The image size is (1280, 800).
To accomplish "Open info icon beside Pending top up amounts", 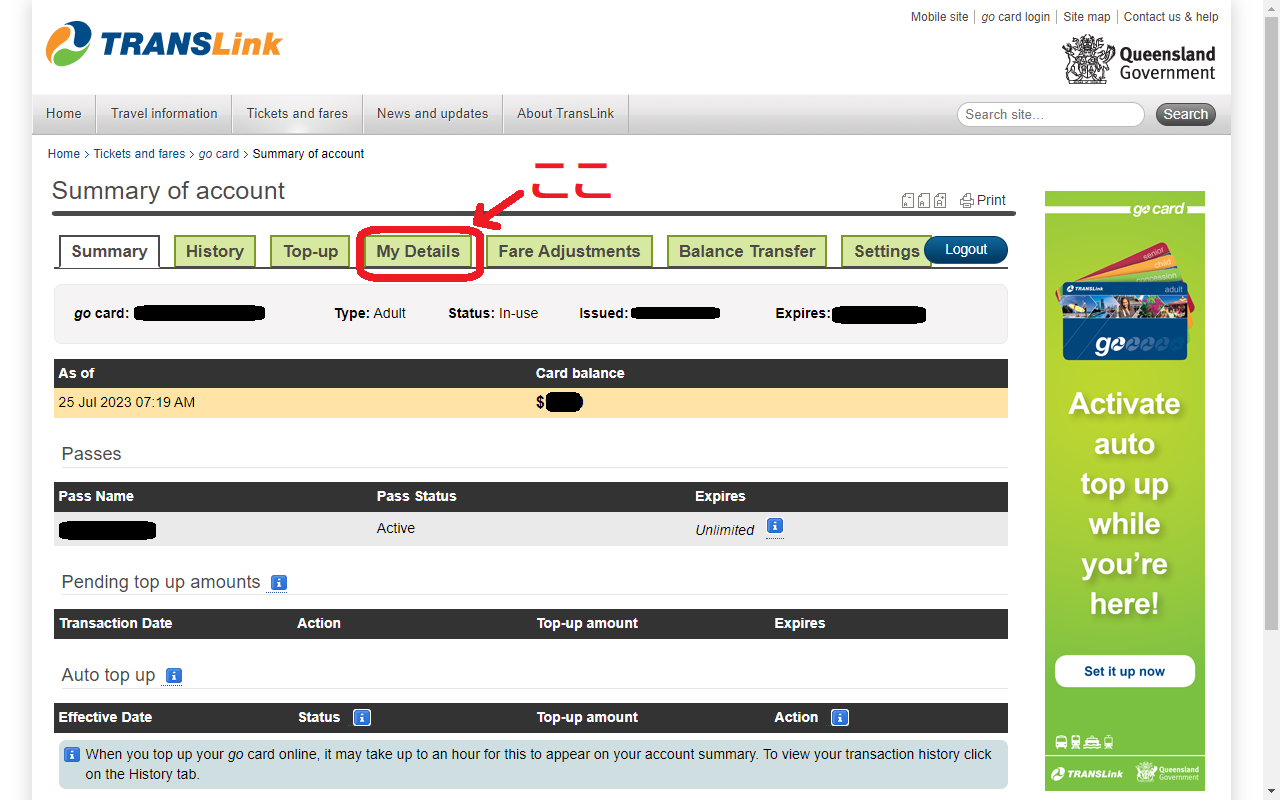I will 279,582.
